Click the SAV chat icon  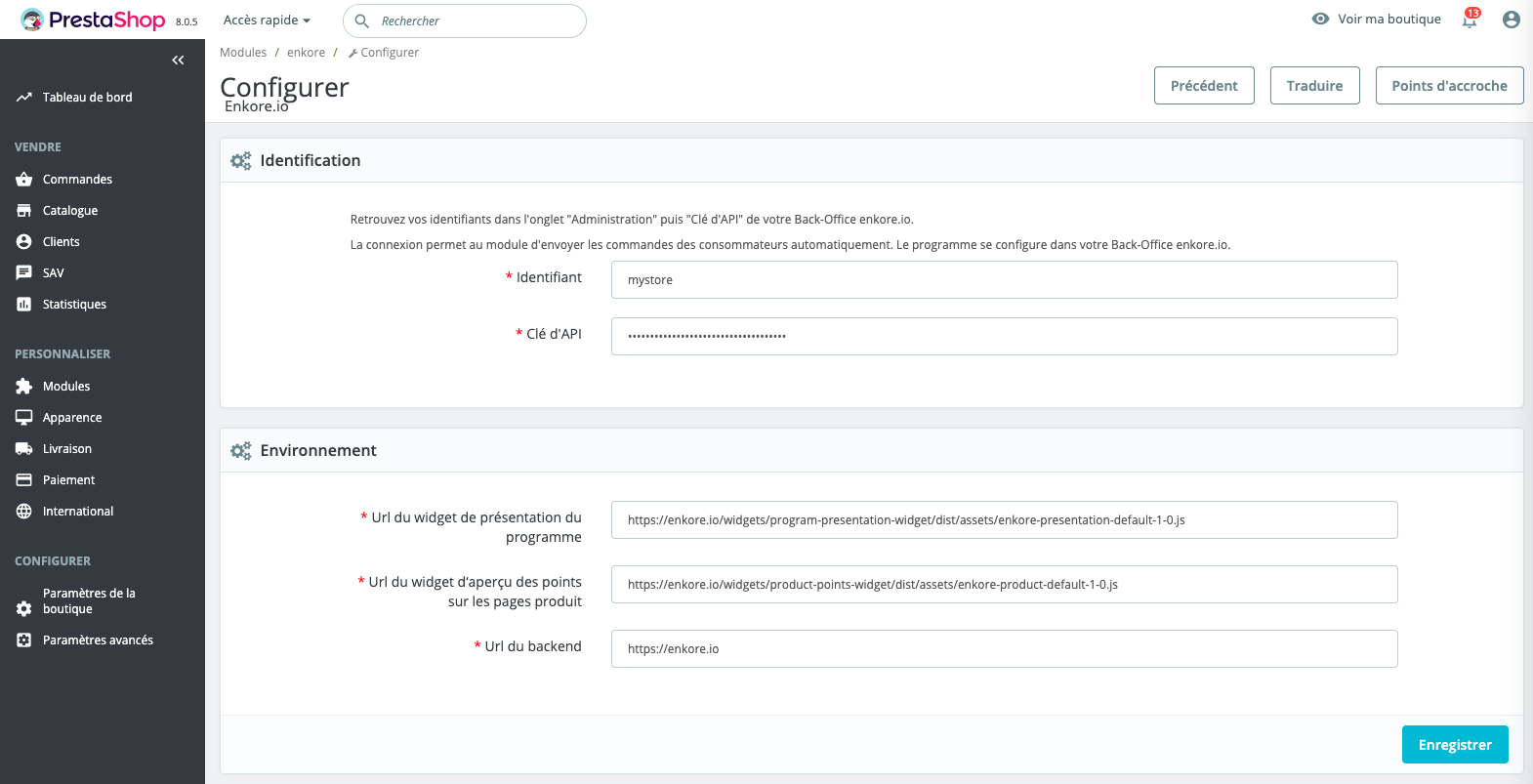pyautogui.click(x=24, y=273)
